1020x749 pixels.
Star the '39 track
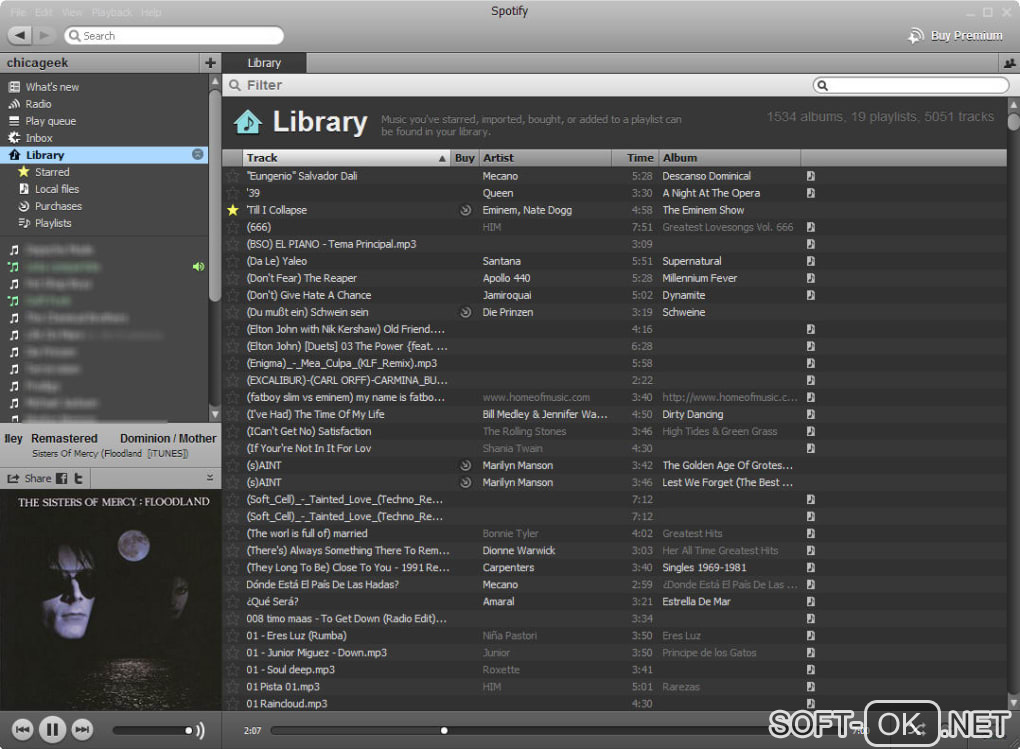point(232,193)
